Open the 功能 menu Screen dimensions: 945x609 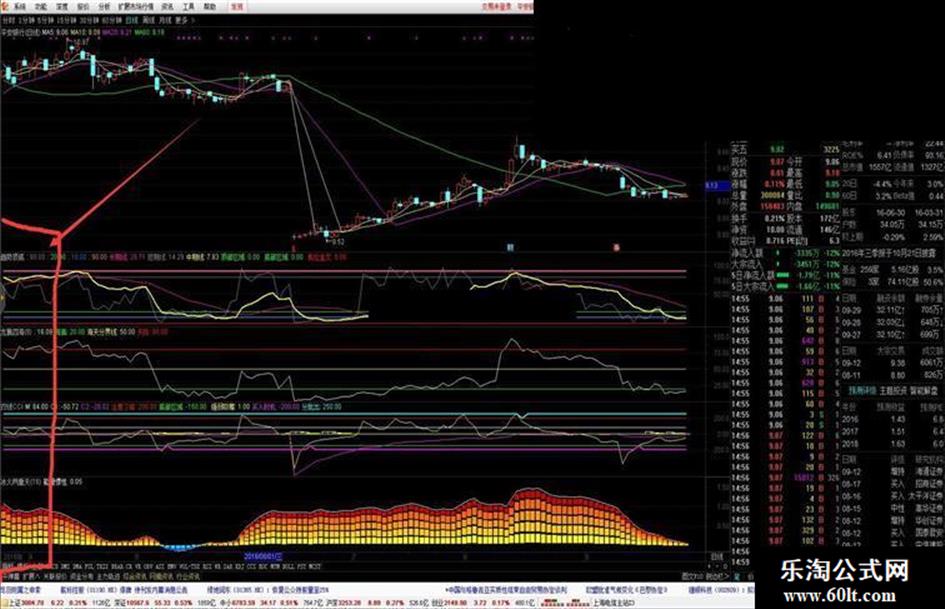[x=41, y=7]
